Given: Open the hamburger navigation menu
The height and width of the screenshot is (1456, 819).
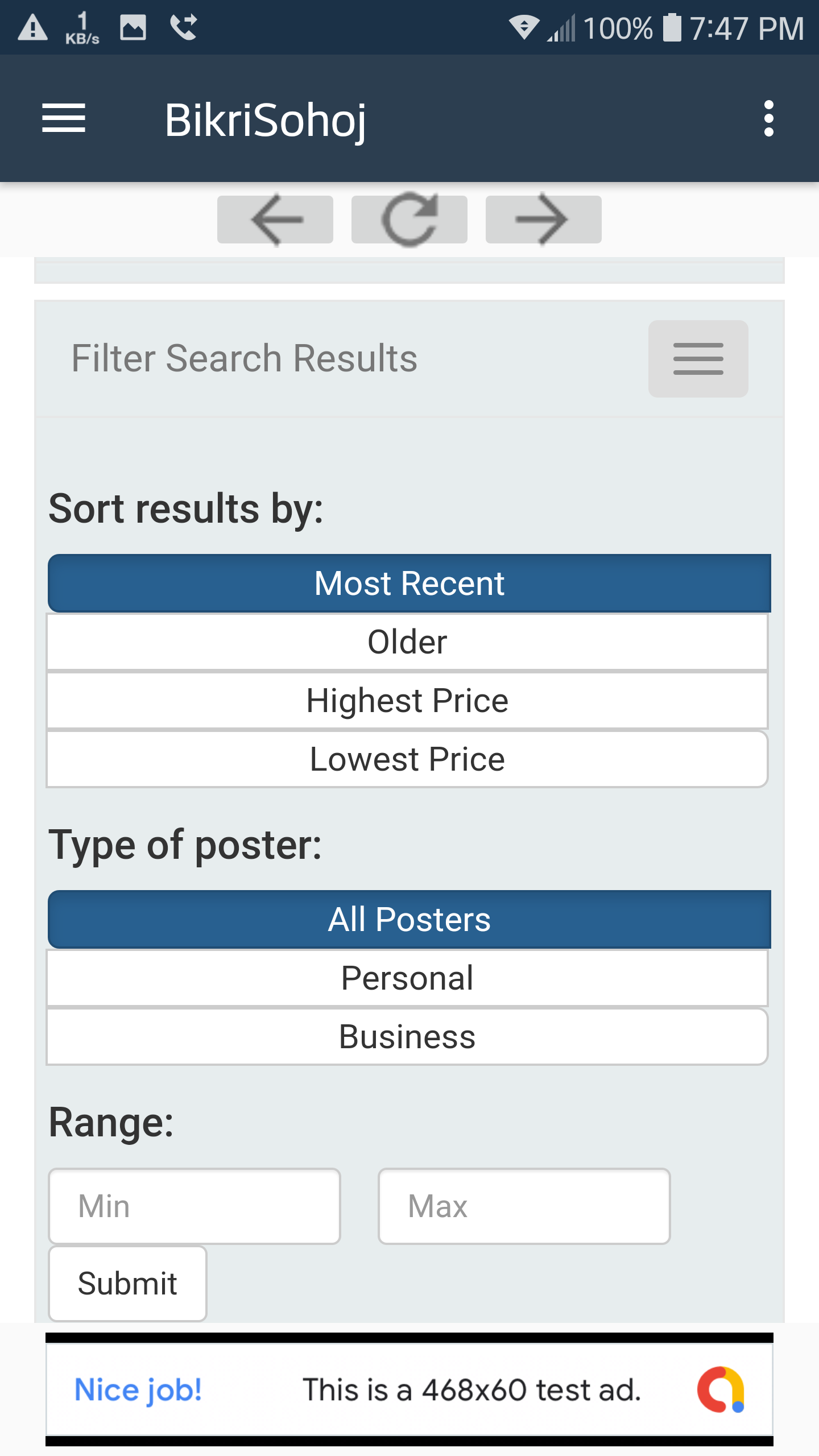Looking at the screenshot, I should (x=64, y=118).
